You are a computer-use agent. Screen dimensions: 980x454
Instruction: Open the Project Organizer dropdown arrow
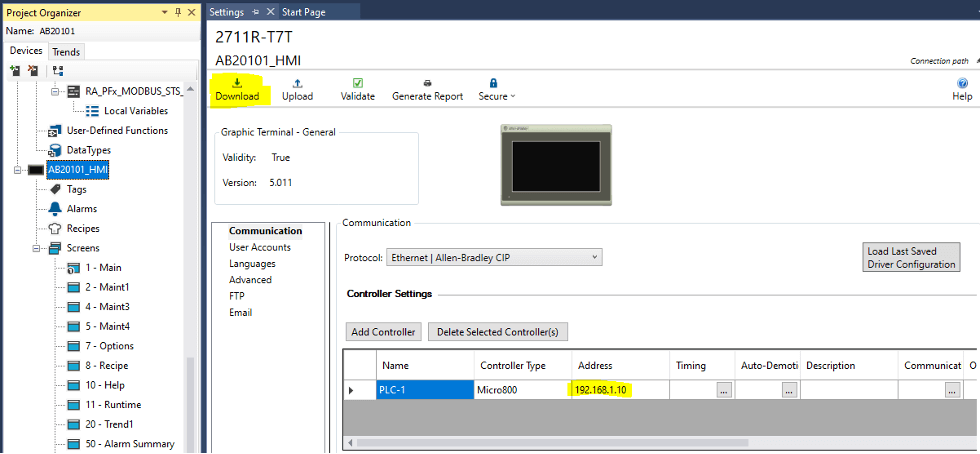(164, 13)
